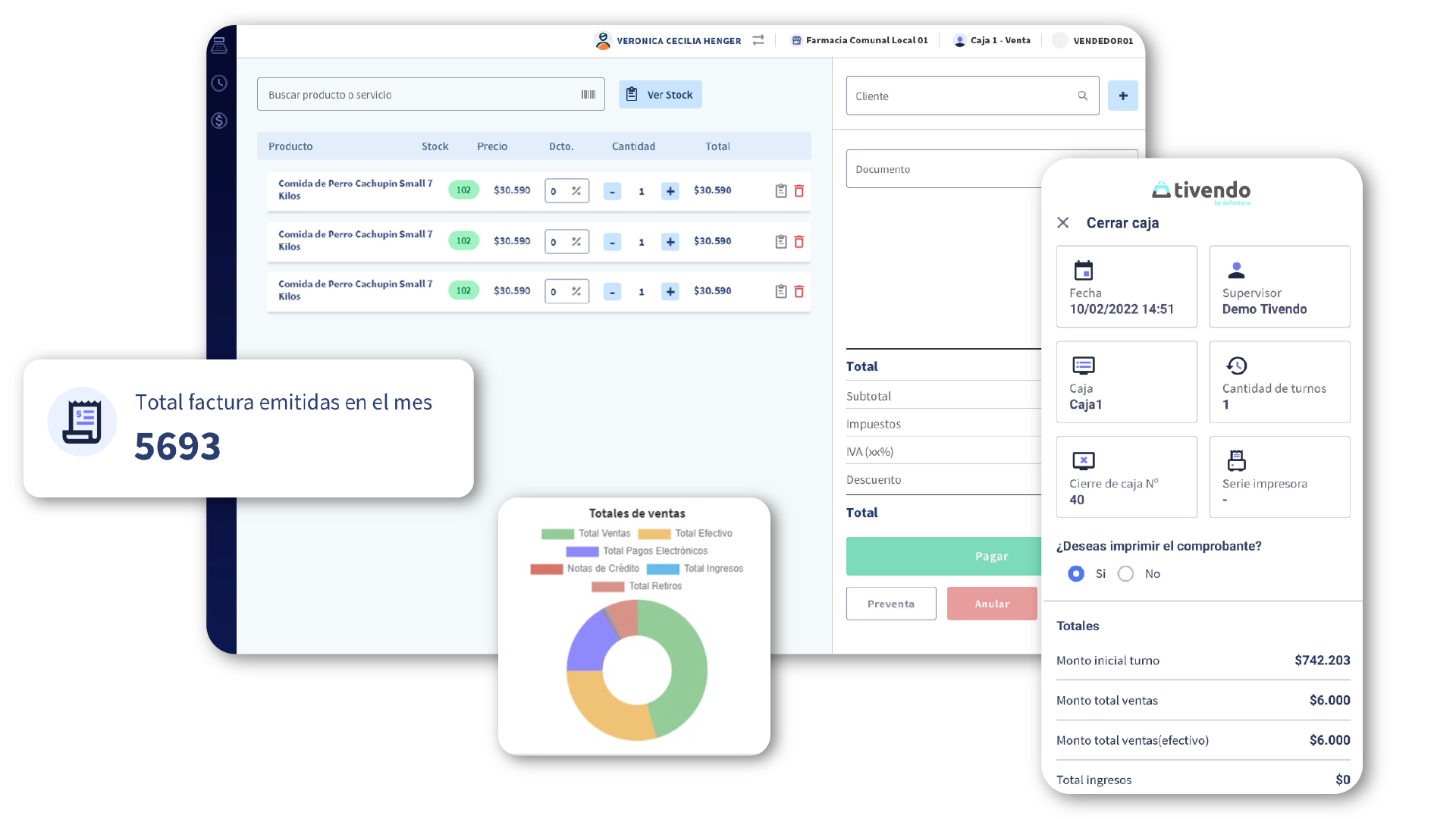This screenshot has width=1456, height=819.
Task: Click the switch user arrows icon
Action: (x=758, y=40)
